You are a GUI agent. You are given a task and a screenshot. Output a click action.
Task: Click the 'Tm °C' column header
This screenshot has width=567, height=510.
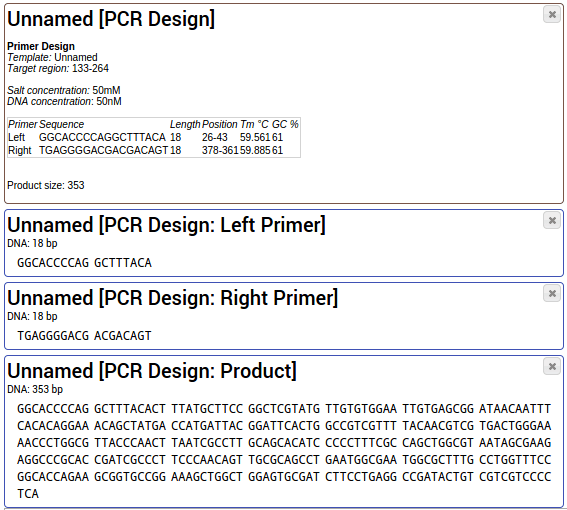point(255,124)
